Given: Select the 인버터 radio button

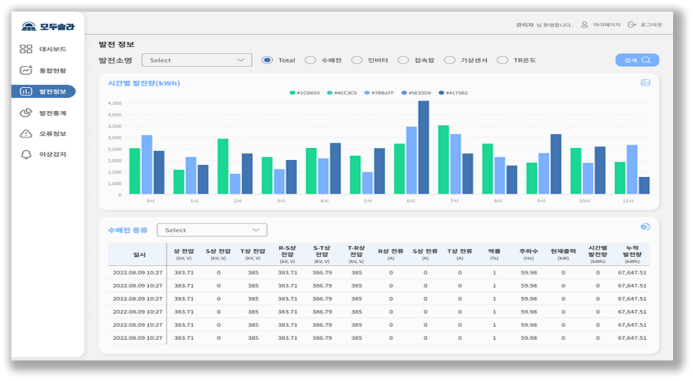Looking at the screenshot, I should tap(357, 60).
